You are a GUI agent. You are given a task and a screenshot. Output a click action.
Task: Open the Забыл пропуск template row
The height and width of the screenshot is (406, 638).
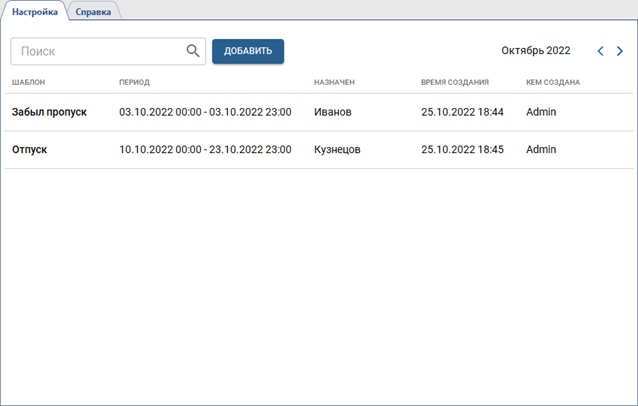tap(49, 112)
